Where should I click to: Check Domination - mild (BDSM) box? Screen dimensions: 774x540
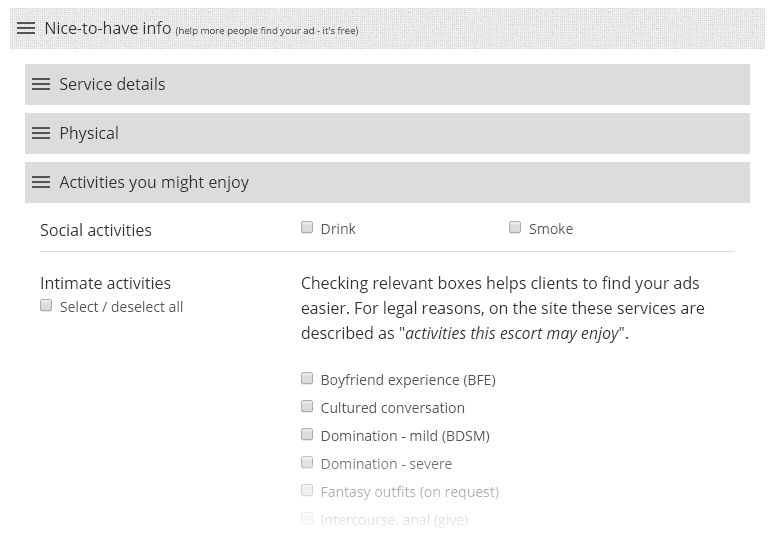[x=307, y=434]
